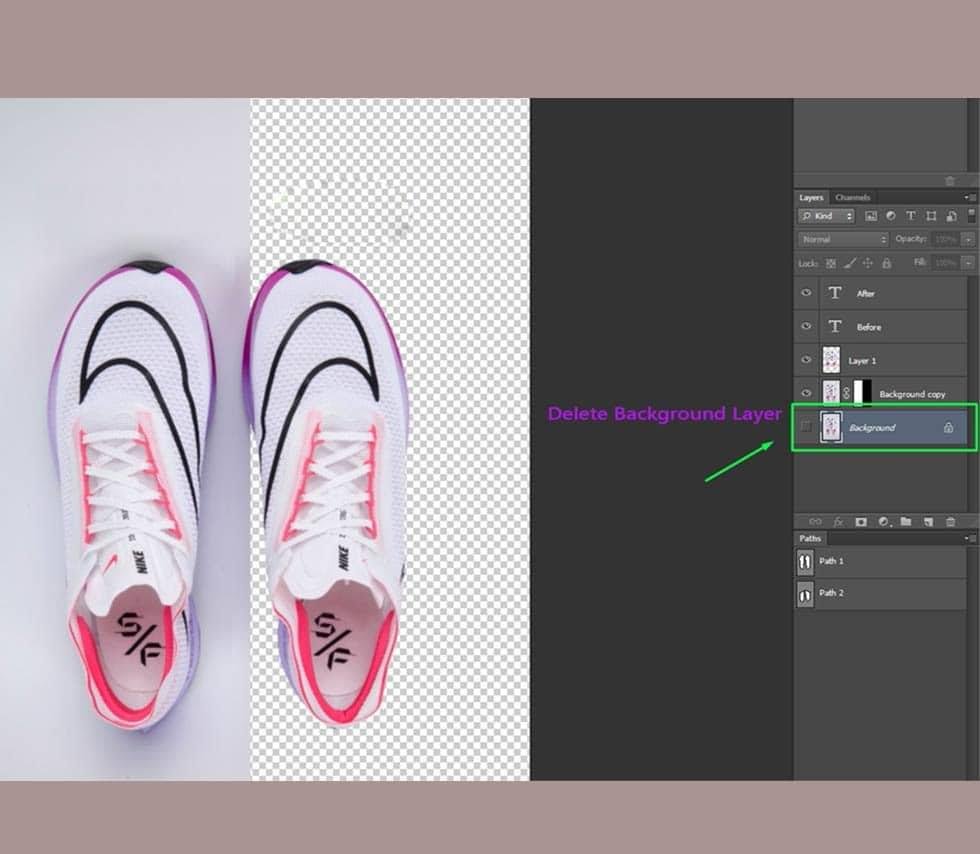The image size is (980, 854).
Task: Open the Normal blend mode dropdown
Action: [x=843, y=239]
